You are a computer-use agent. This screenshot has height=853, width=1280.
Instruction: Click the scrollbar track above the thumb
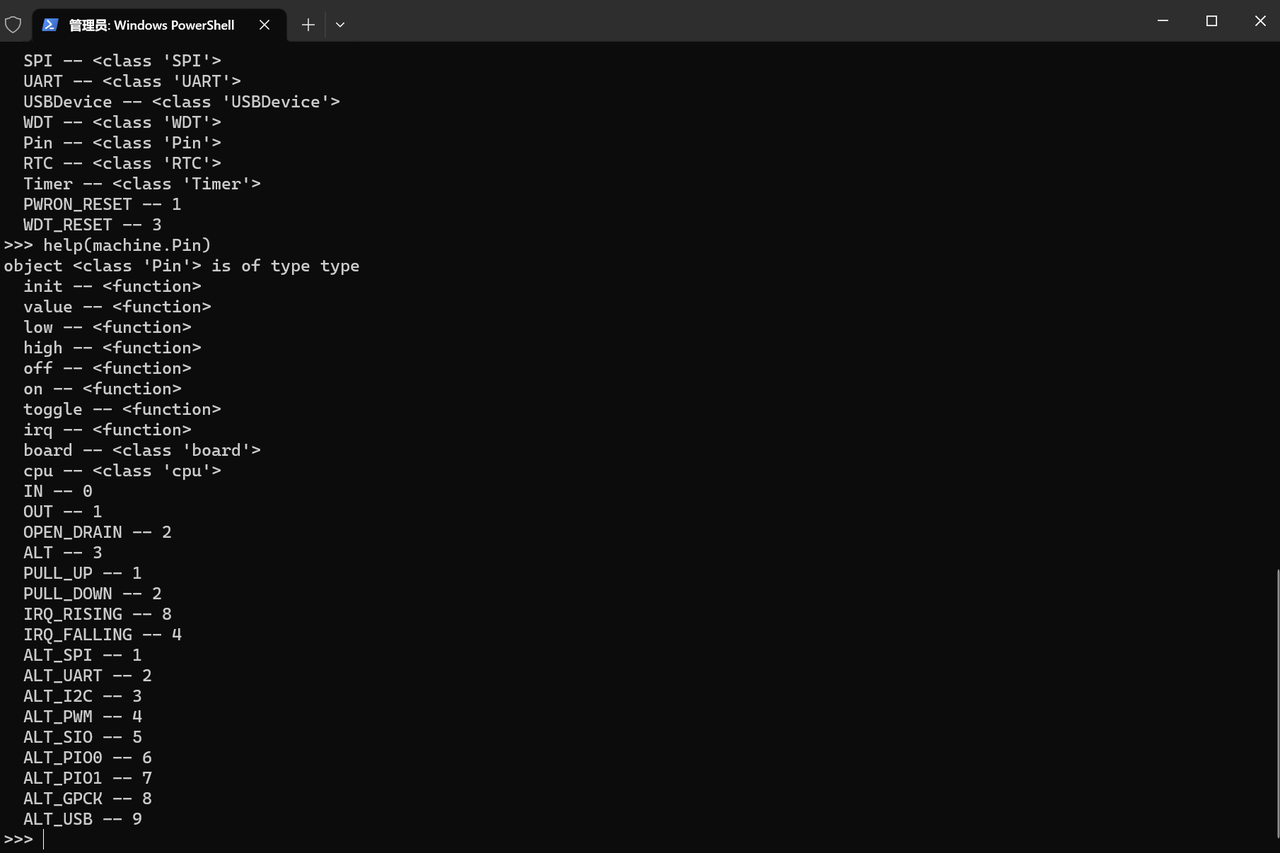click(x=1277, y=305)
